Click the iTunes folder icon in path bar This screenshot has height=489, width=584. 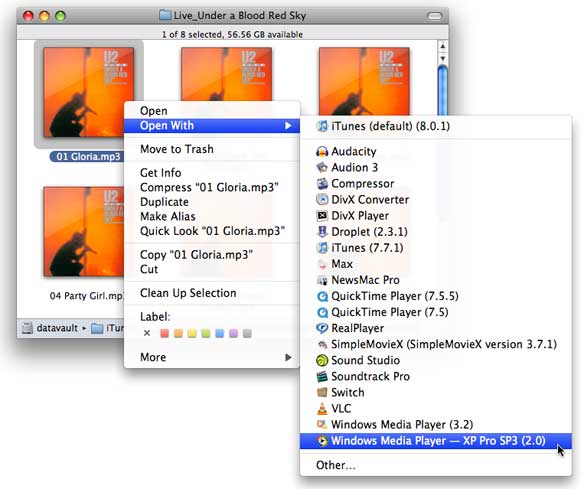pyautogui.click(x=97, y=328)
